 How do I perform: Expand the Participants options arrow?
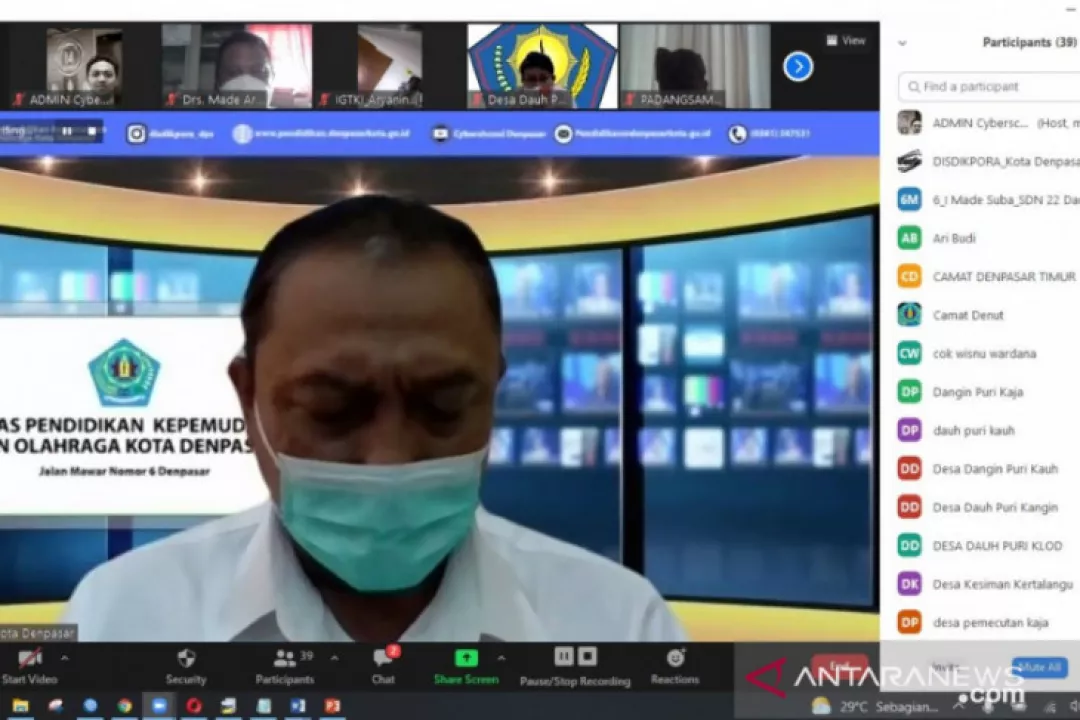[x=334, y=658]
